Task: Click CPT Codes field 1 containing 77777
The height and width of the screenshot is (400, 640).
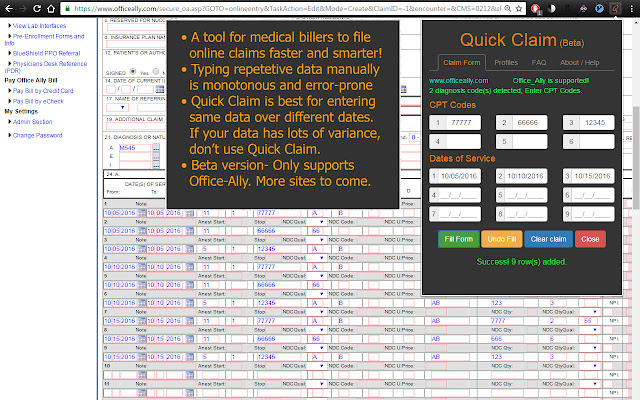Action: (455, 122)
